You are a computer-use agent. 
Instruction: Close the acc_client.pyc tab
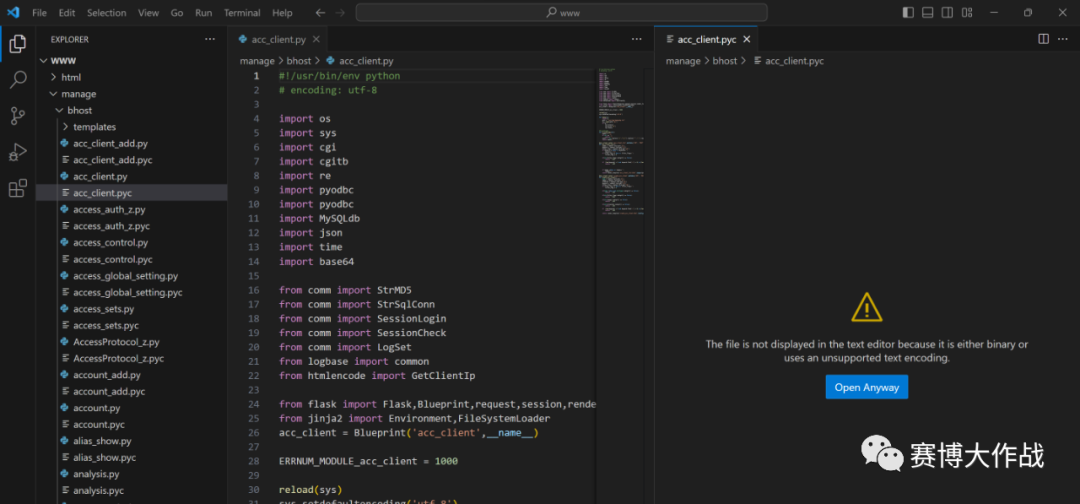(745, 39)
